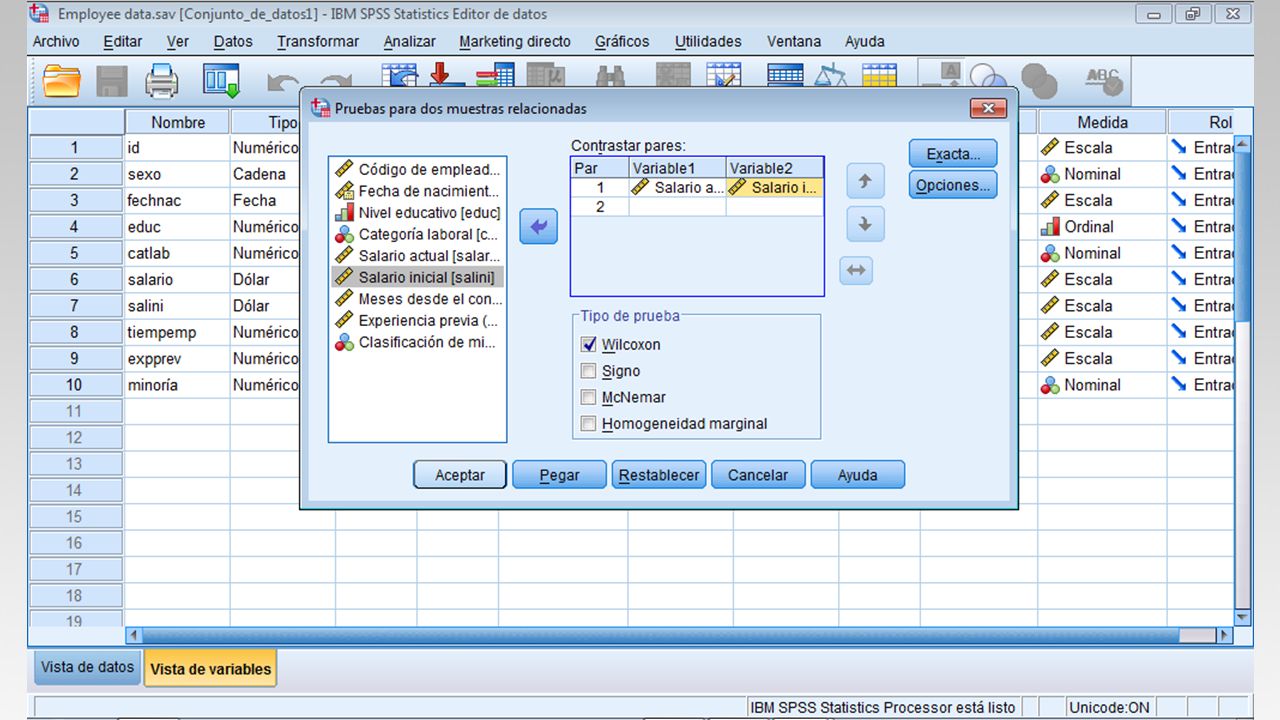
Task: Select Clasificación de mi... in list
Action: pyautogui.click(x=418, y=342)
